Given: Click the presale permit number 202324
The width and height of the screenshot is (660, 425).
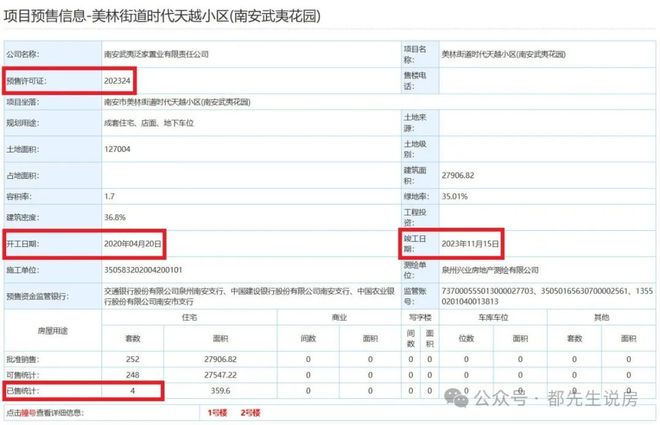Looking at the screenshot, I should pos(117,81).
